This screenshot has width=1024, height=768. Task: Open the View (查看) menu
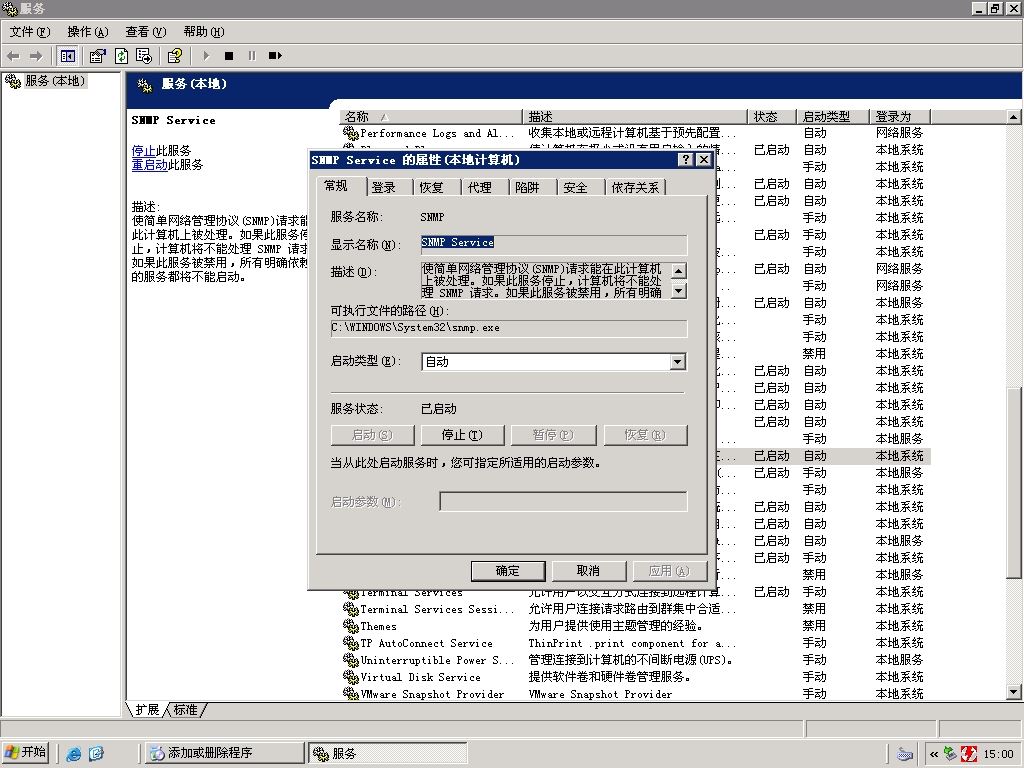pyautogui.click(x=146, y=31)
